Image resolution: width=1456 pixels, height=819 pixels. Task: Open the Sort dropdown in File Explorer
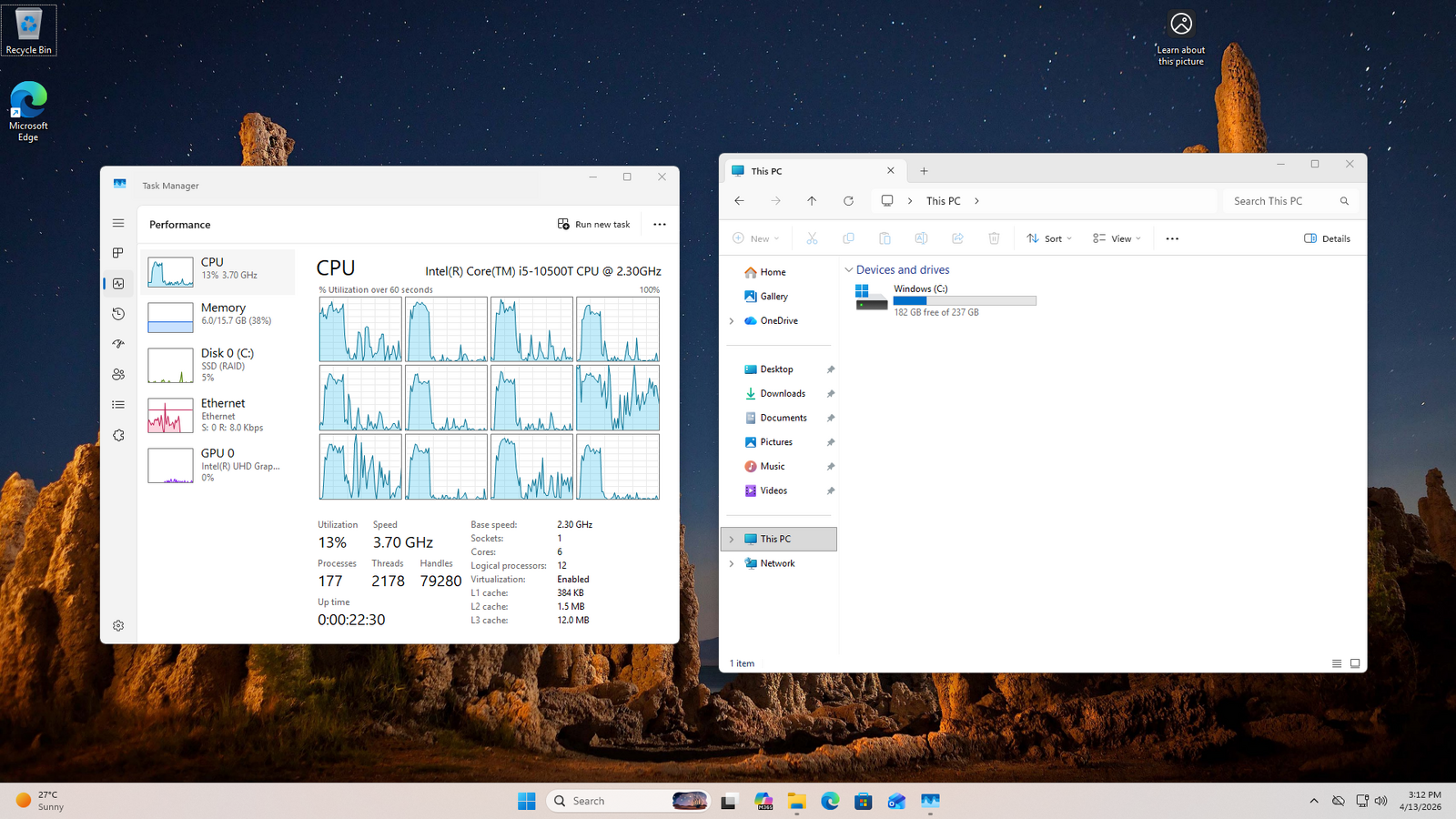click(x=1049, y=238)
